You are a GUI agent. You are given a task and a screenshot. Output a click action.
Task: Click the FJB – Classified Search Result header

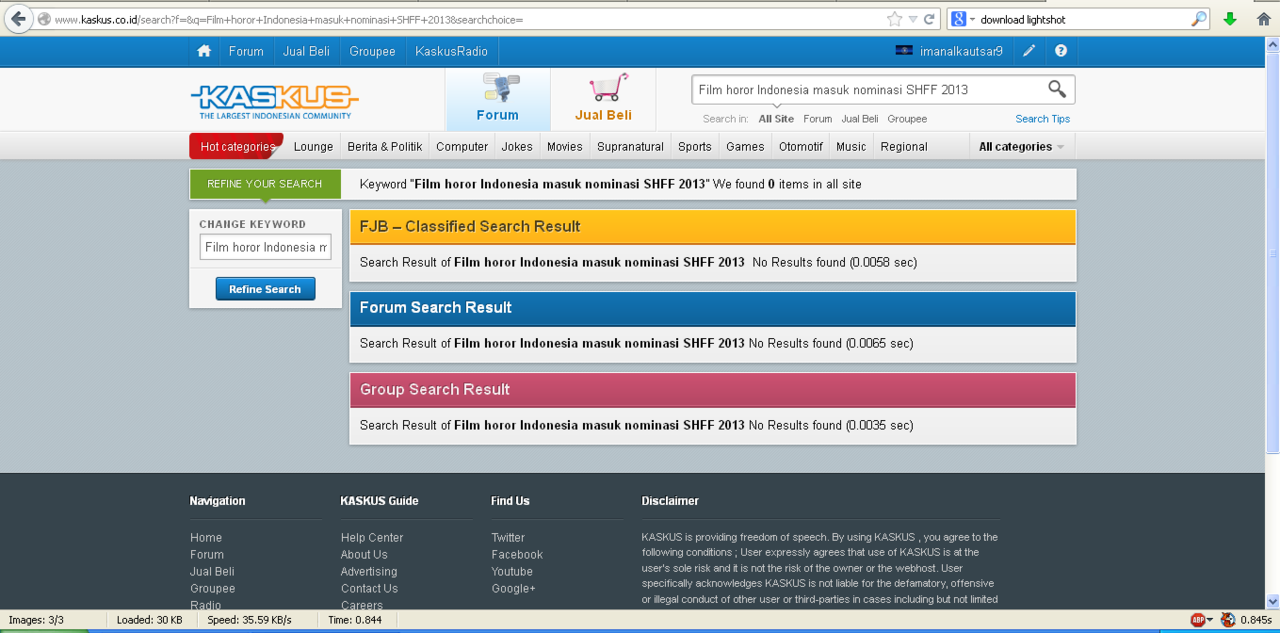[712, 227]
